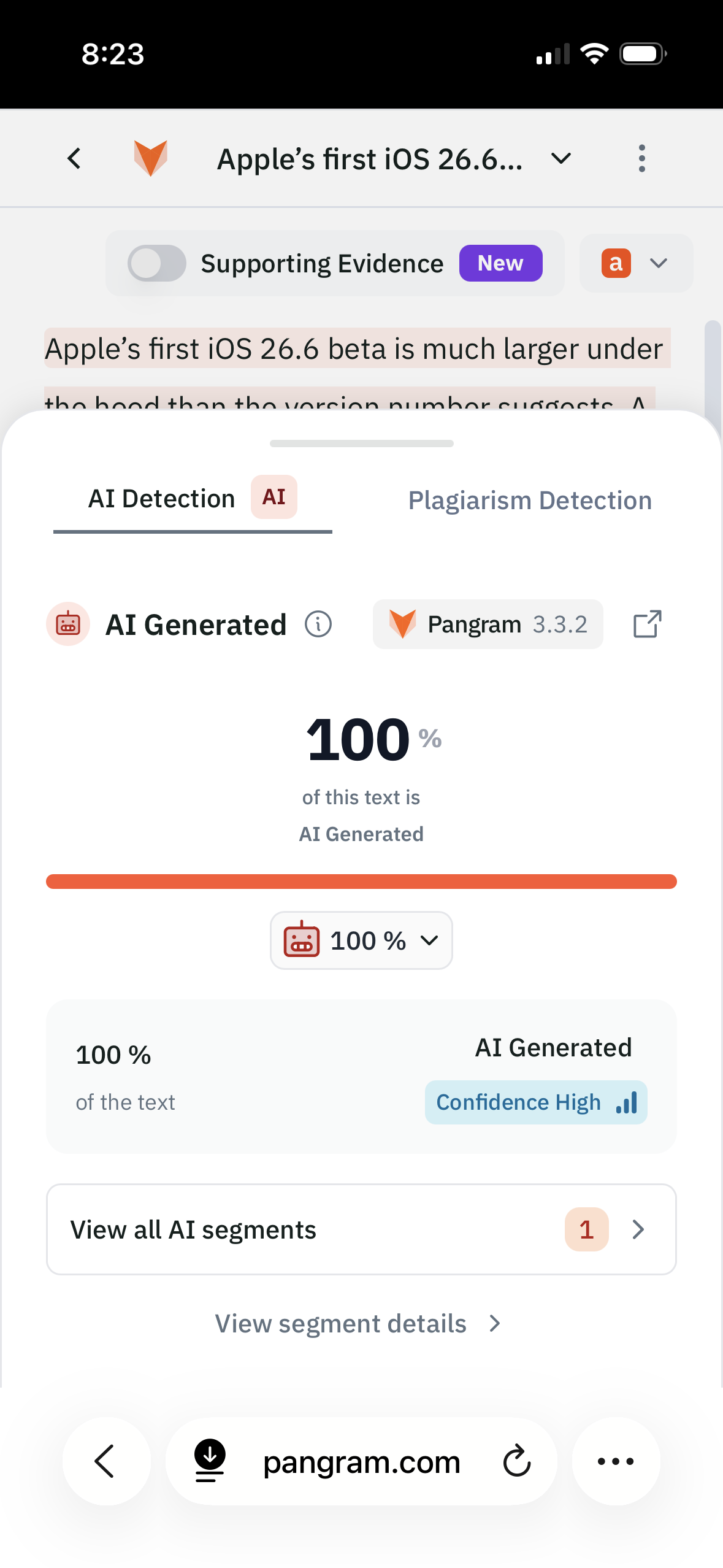Expand the document title dropdown chevron

pos(560,159)
